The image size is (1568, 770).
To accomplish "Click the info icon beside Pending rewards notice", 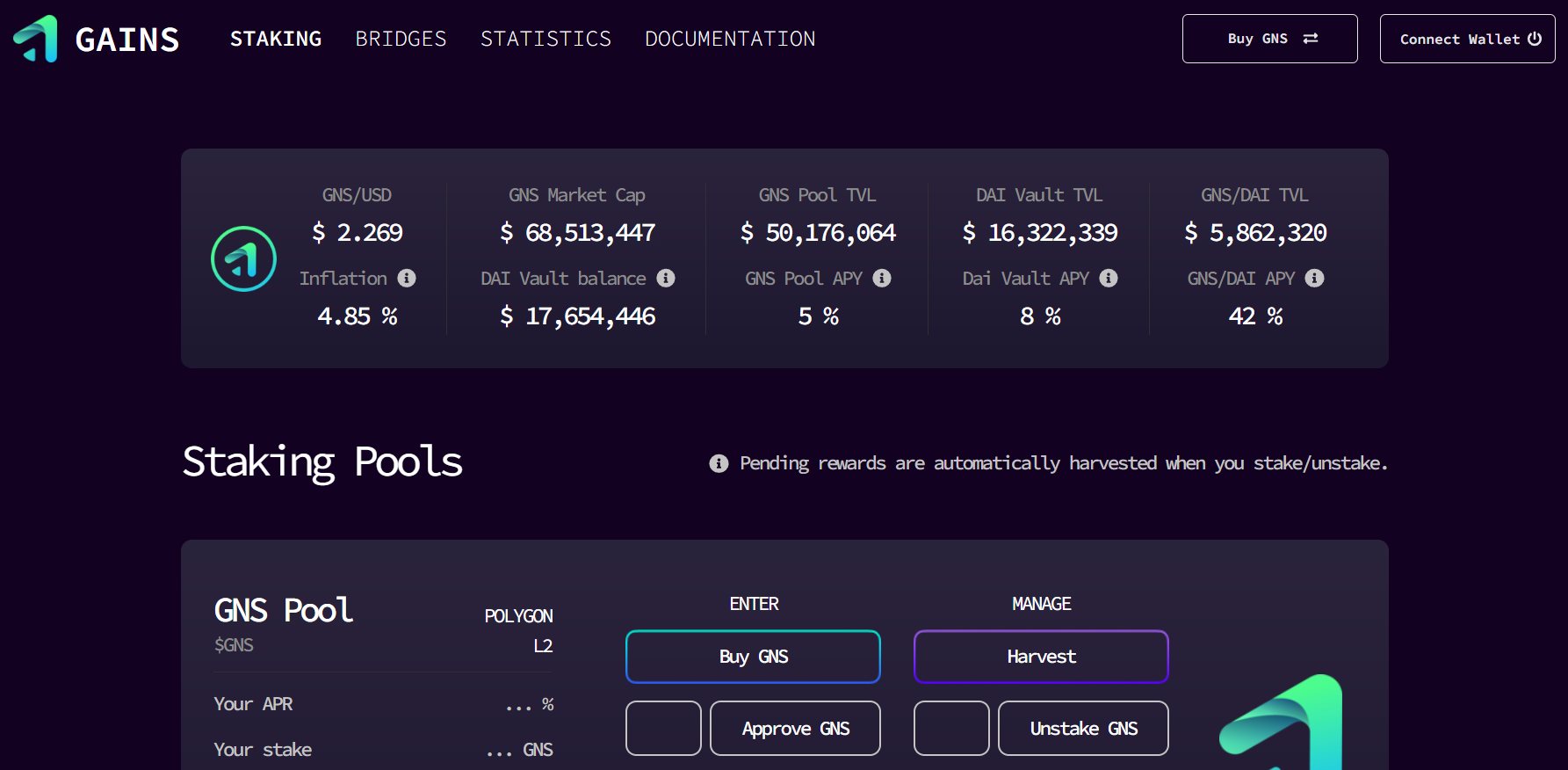I will pos(719,463).
